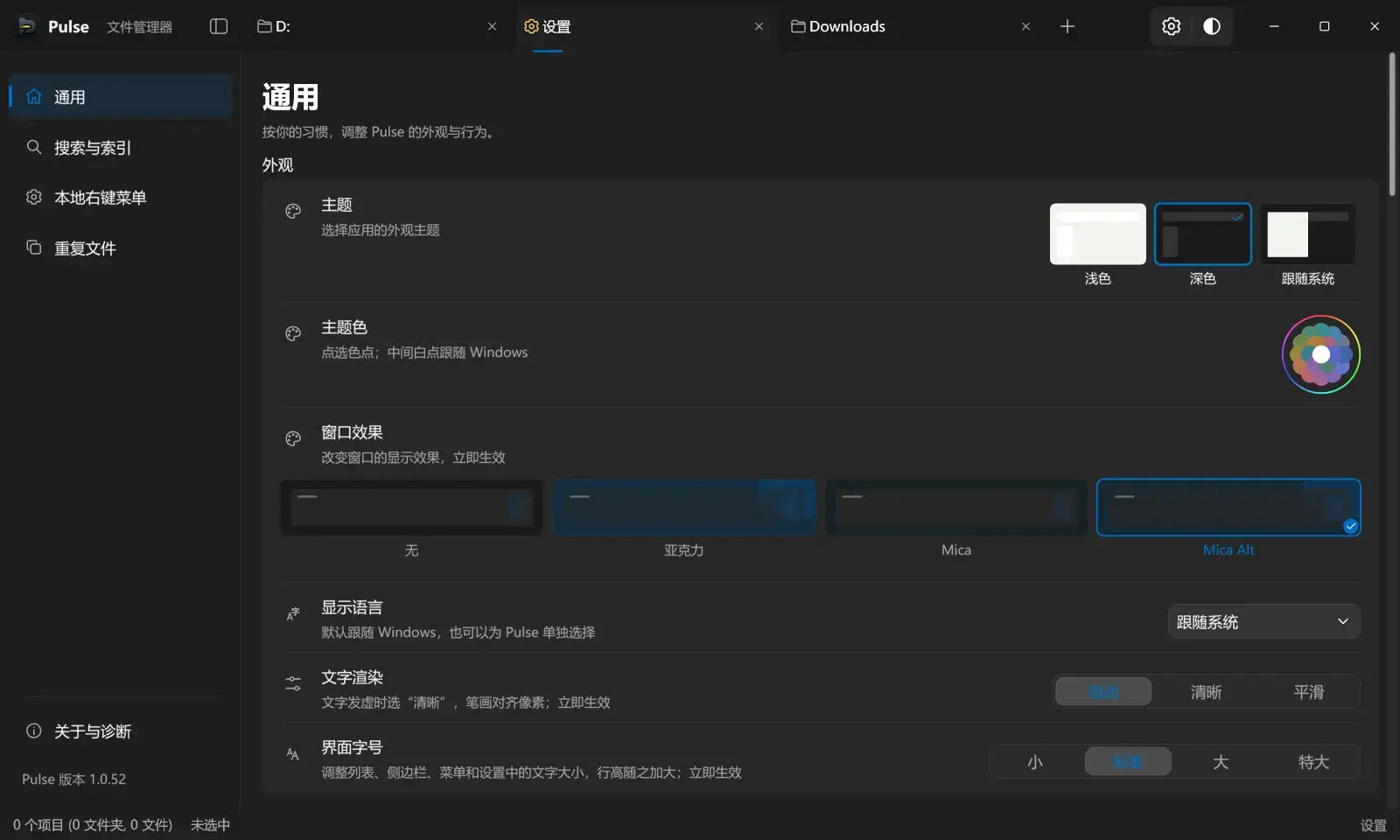Open 搜索与索引 settings page
The image size is (1400, 840).
[x=121, y=147]
